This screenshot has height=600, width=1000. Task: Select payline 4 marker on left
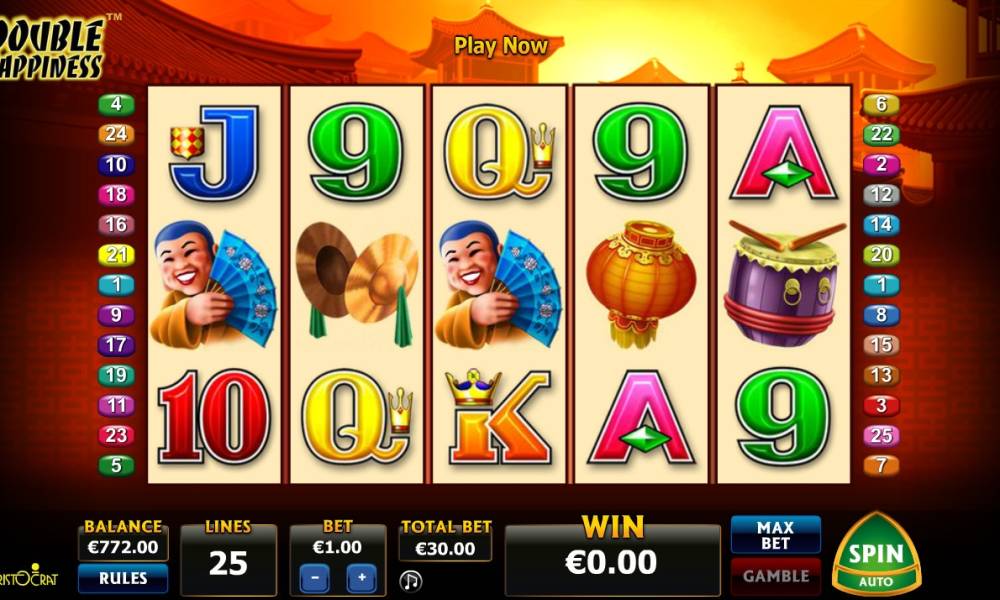coord(116,104)
